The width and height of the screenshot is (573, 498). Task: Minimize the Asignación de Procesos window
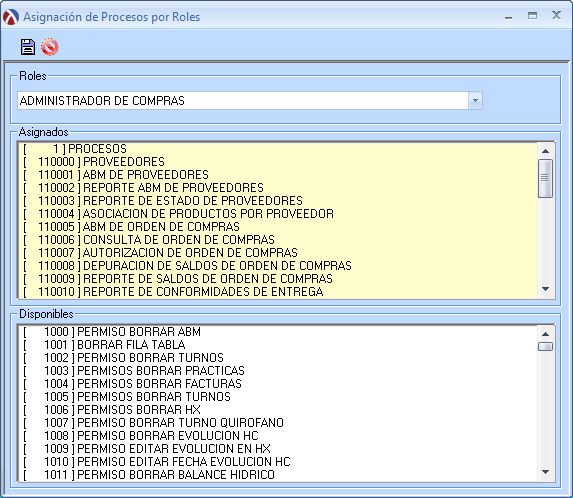[508, 17]
